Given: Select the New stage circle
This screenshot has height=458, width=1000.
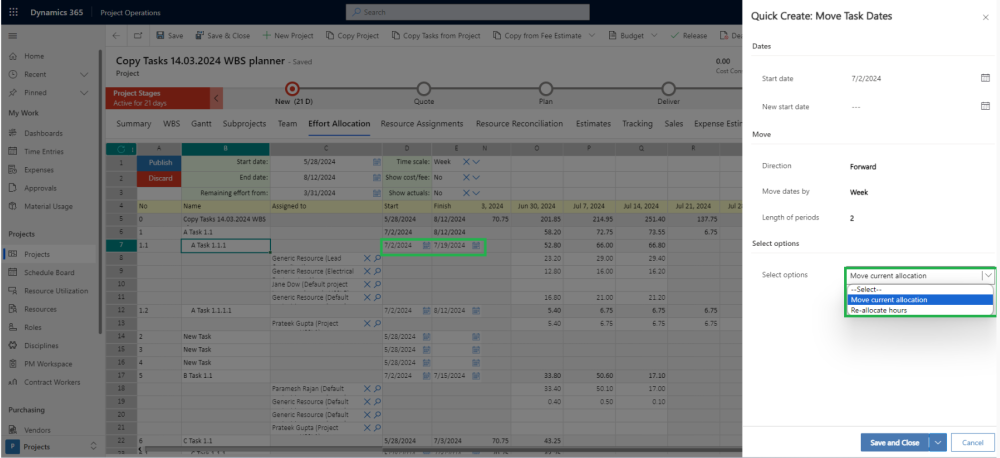Looking at the screenshot, I should [x=292, y=89].
